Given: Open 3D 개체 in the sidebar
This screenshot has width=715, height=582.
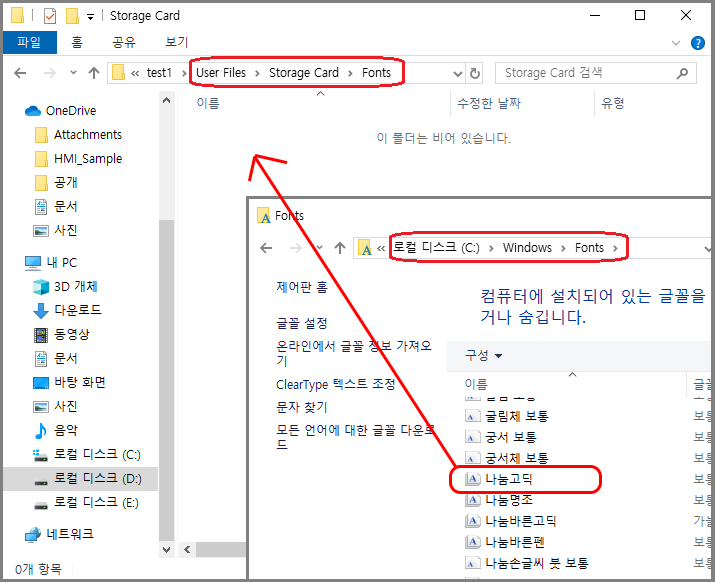Looking at the screenshot, I should click(x=65, y=286).
